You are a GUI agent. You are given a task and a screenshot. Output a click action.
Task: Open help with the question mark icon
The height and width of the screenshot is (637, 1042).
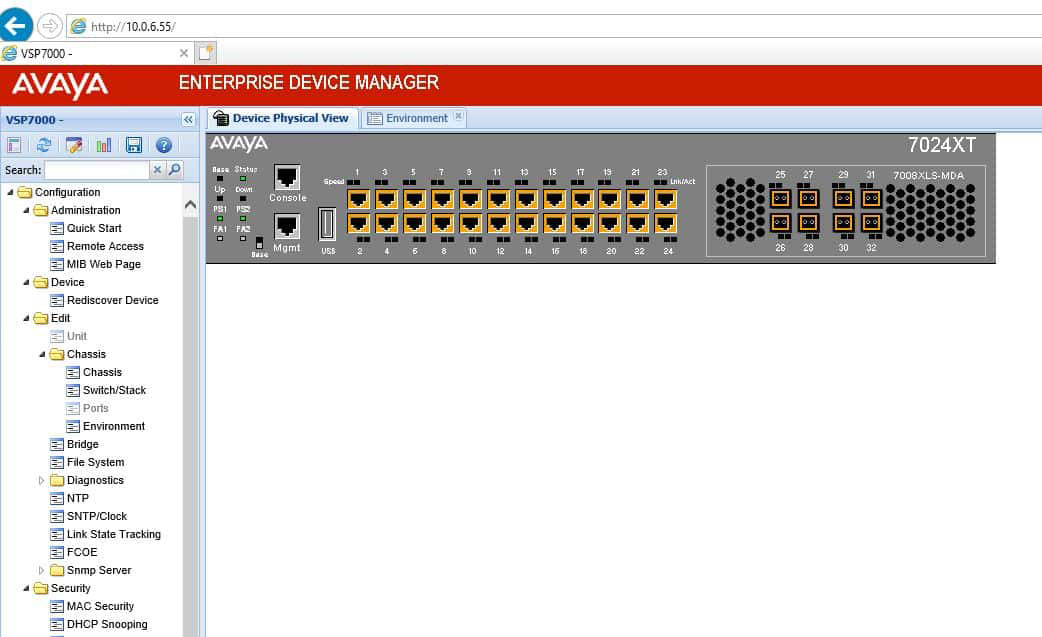pos(164,146)
